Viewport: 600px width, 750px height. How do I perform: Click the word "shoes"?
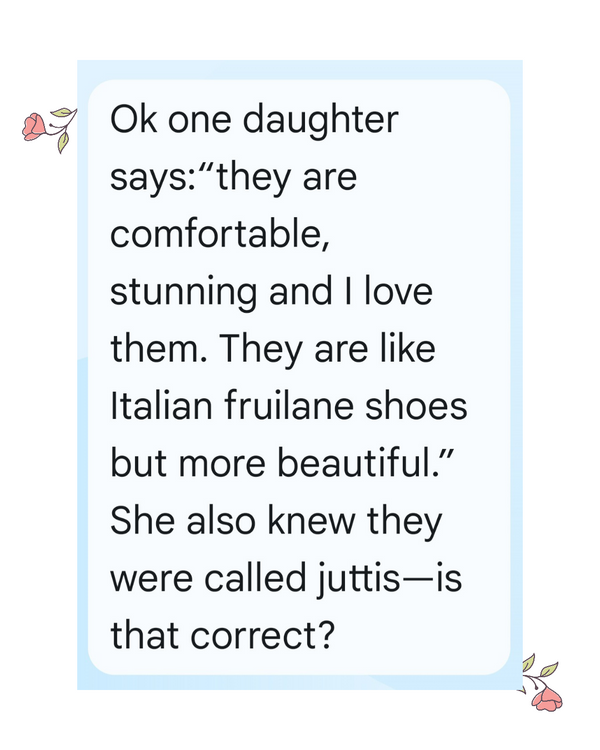pyautogui.click(x=416, y=406)
